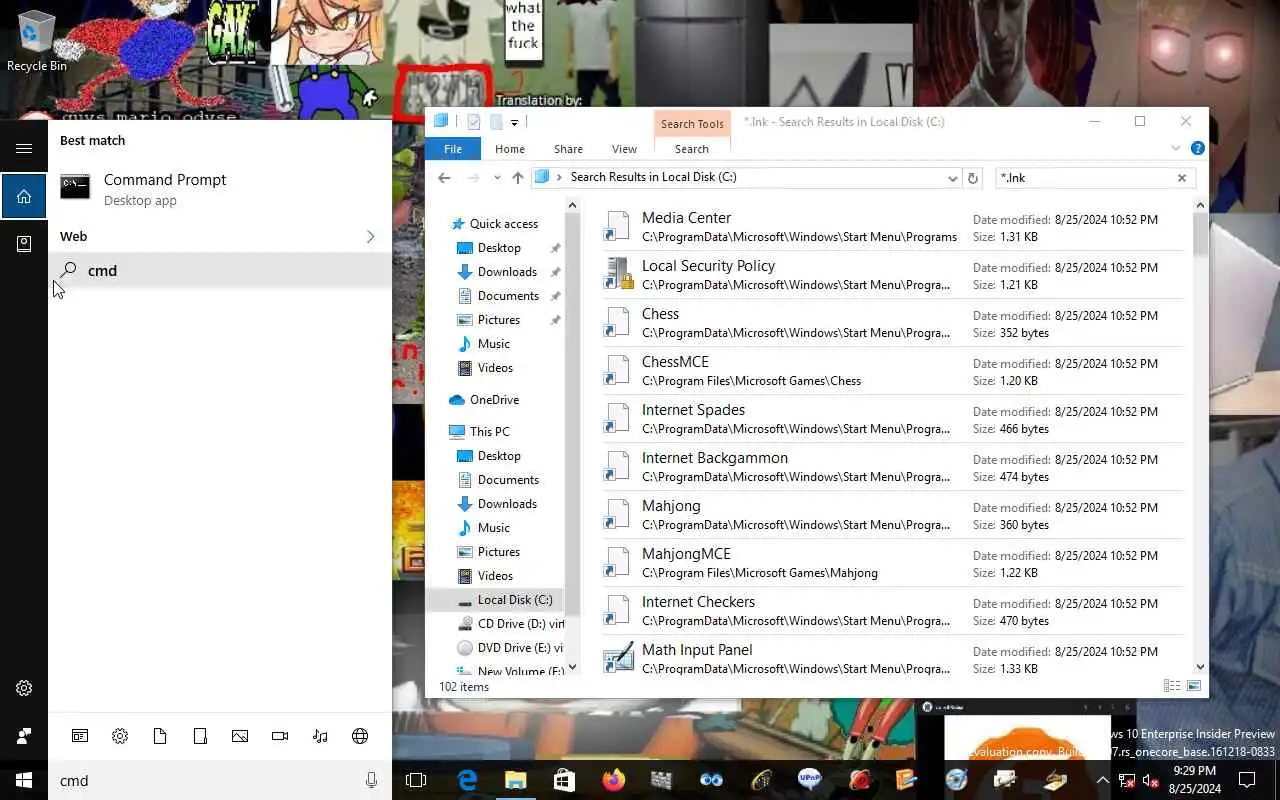The height and width of the screenshot is (800, 1280).
Task: Switch to the Share ribbon tab
Action: click(x=568, y=149)
